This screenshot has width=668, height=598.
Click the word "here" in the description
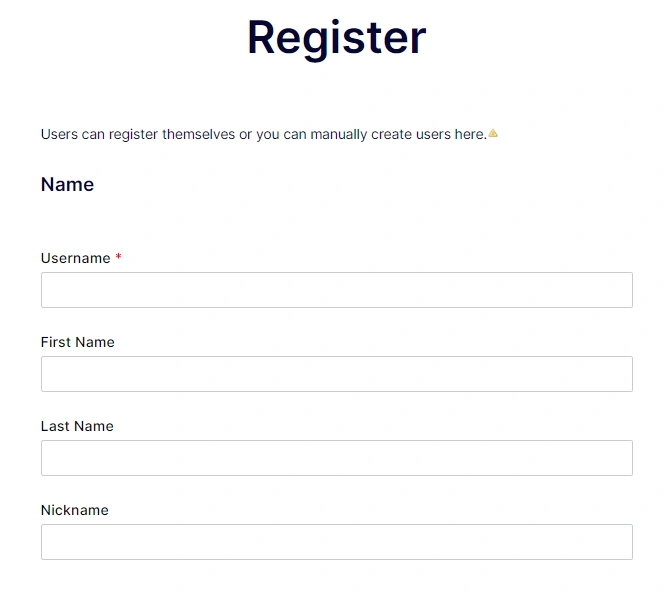coord(469,134)
